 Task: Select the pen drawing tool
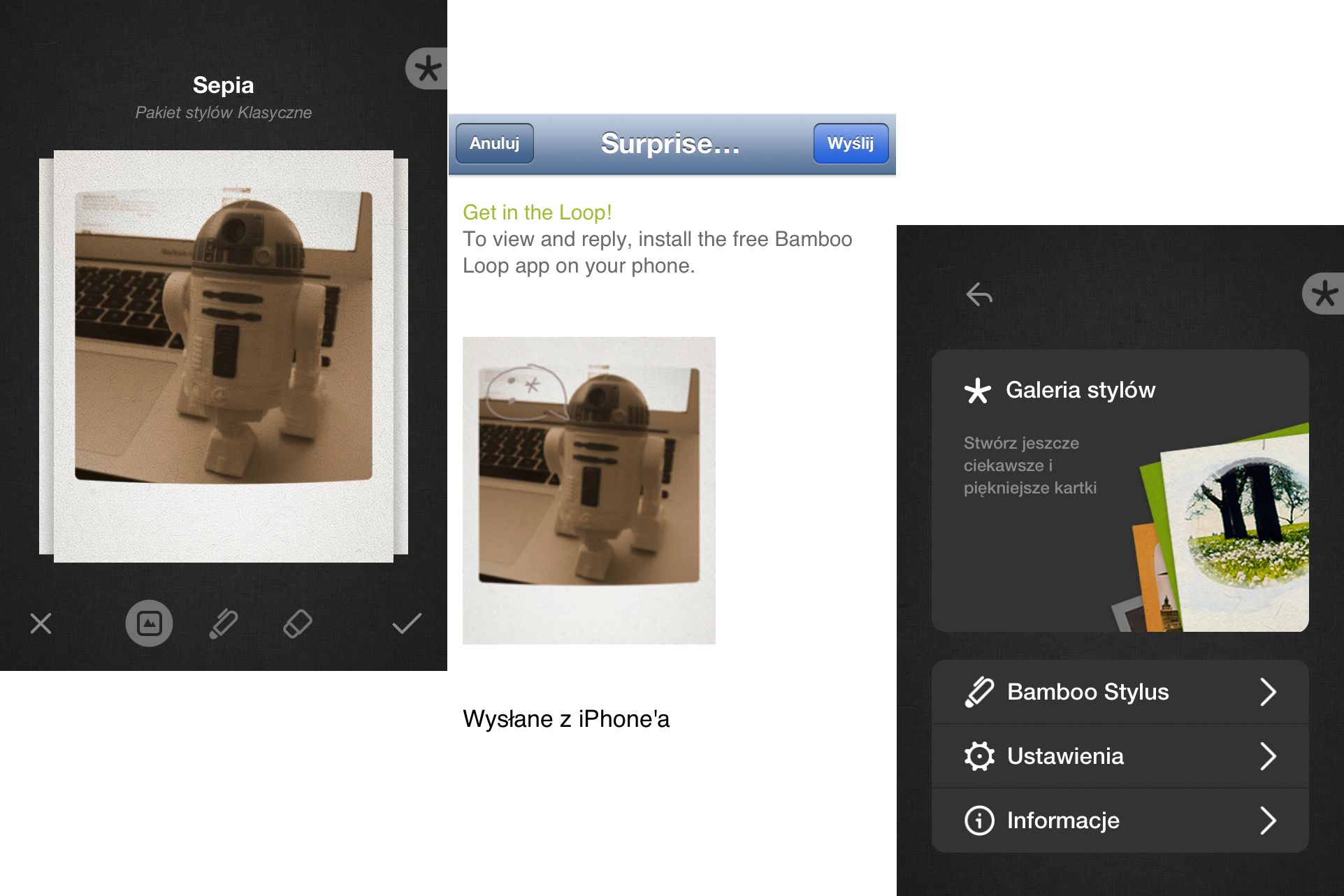[224, 623]
